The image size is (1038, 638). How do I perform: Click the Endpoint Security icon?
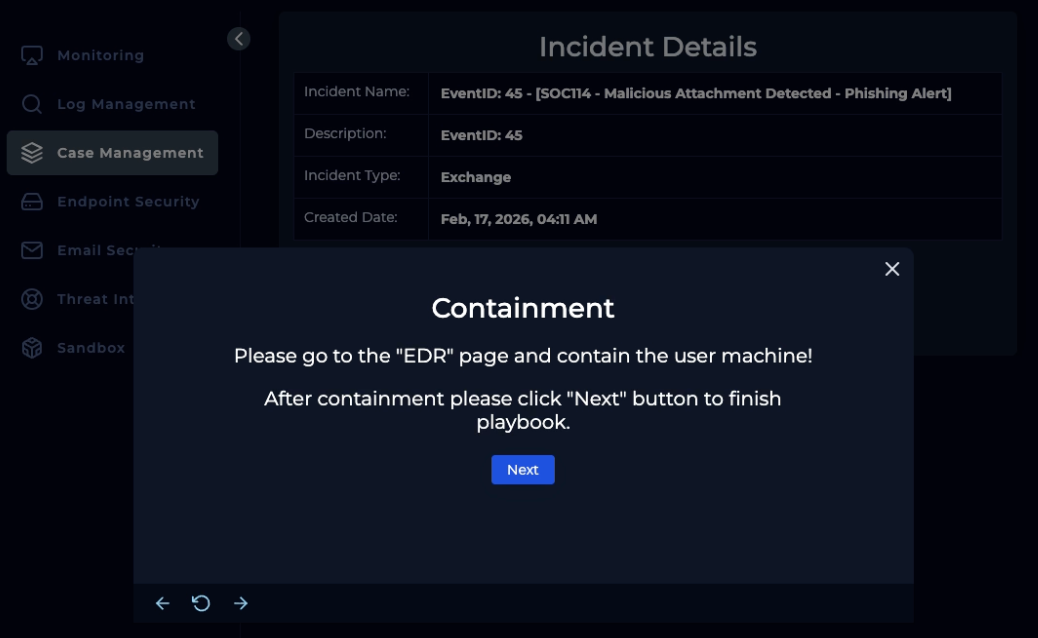click(32, 202)
